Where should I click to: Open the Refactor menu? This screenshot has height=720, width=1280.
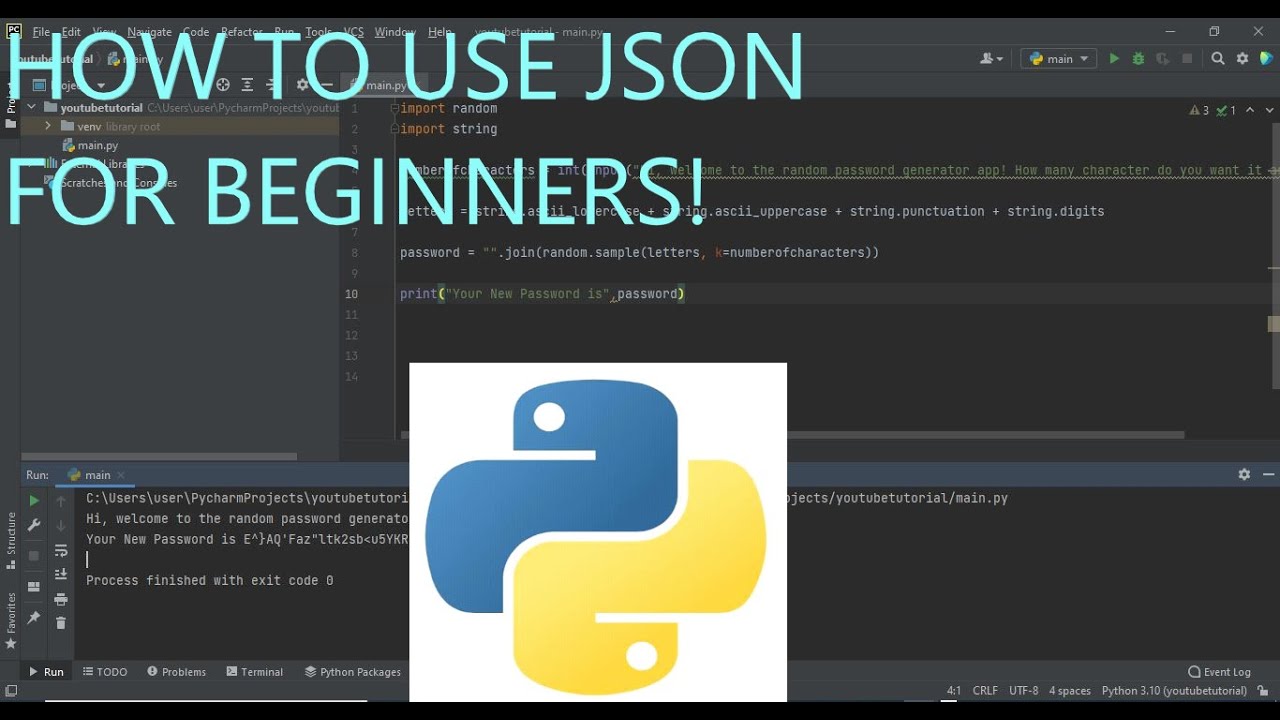pyautogui.click(x=242, y=32)
